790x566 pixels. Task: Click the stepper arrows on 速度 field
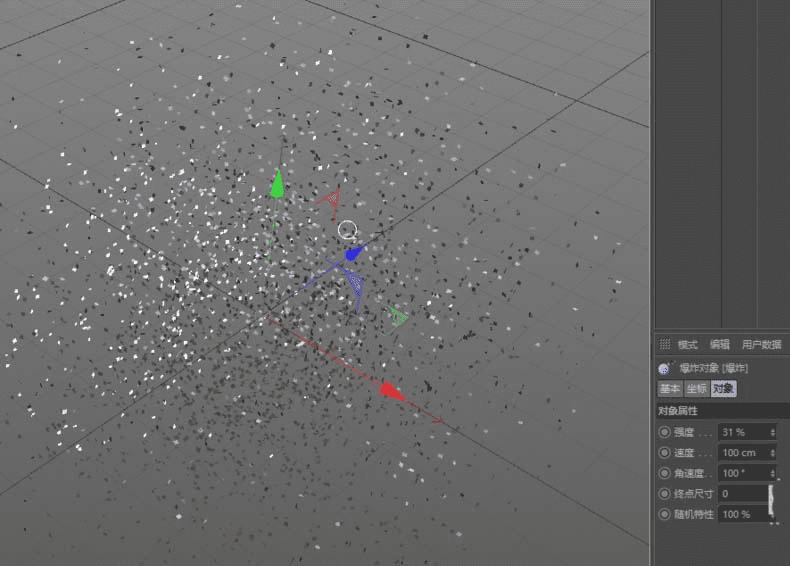pos(772,453)
